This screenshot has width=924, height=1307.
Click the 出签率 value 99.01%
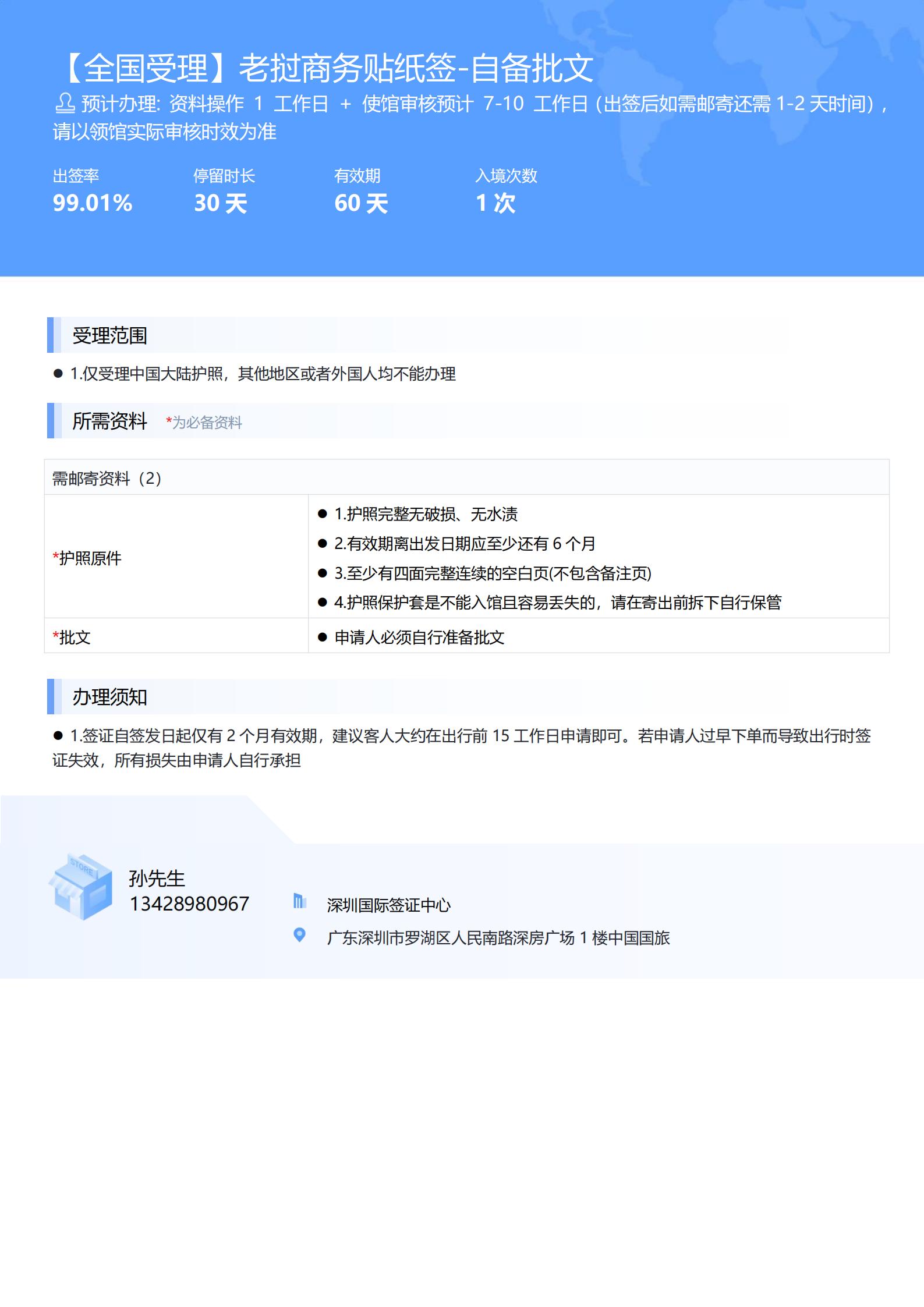[x=93, y=203]
